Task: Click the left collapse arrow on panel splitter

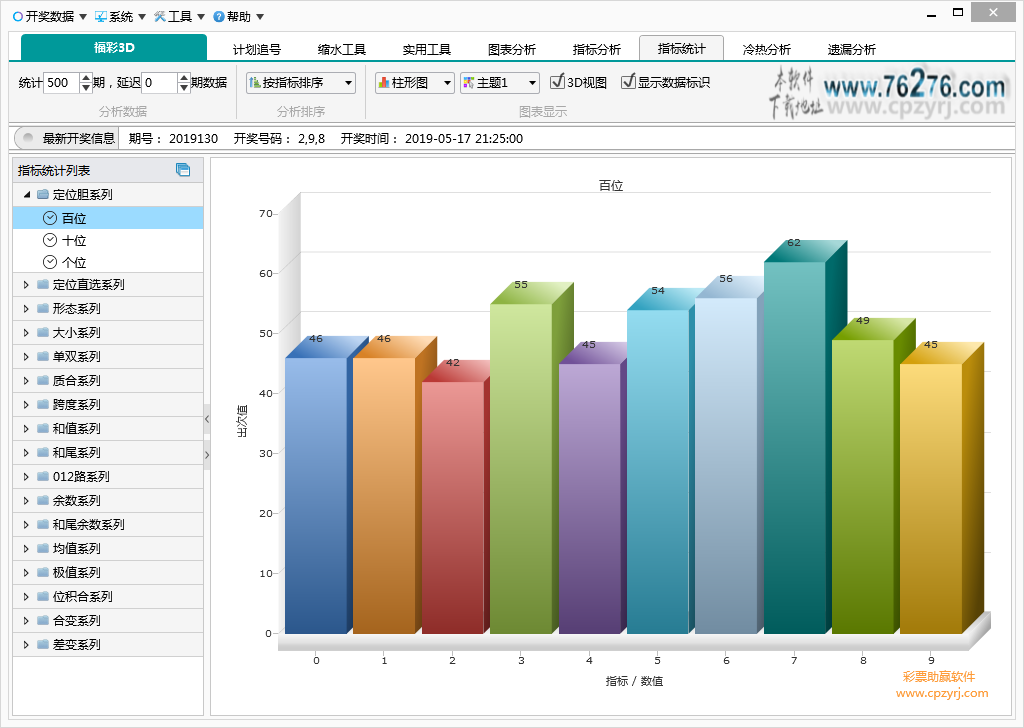Action: click(x=207, y=419)
